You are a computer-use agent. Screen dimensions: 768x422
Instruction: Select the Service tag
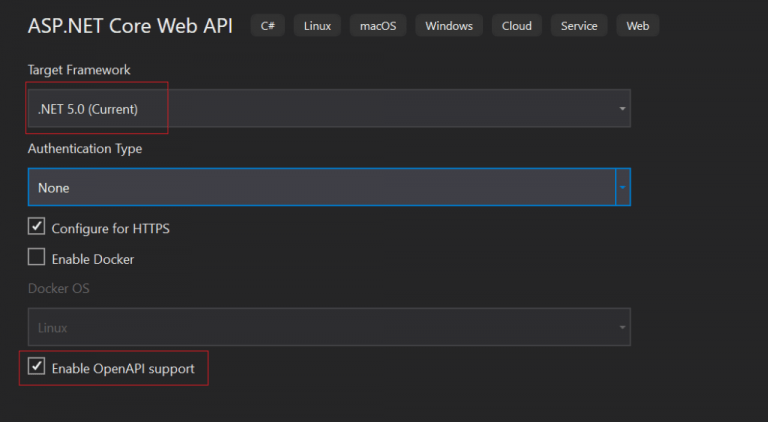pos(579,26)
